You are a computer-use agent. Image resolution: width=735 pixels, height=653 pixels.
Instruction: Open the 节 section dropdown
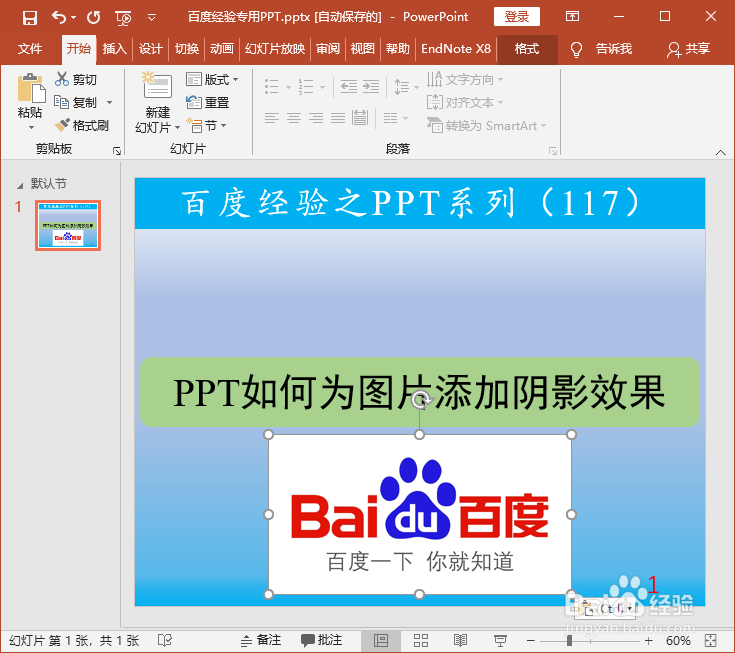point(206,125)
